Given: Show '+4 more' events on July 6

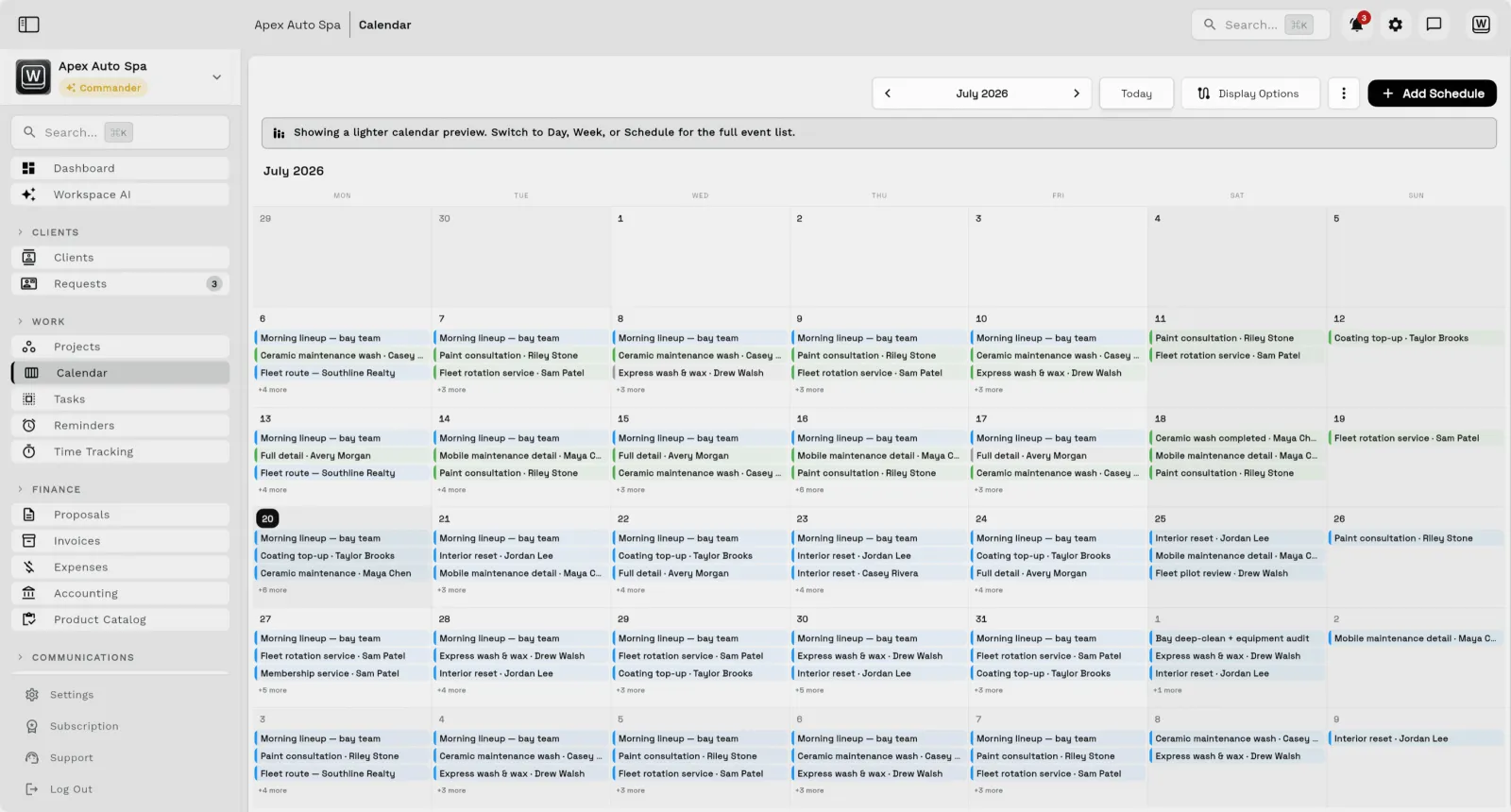Looking at the screenshot, I should click(273, 390).
